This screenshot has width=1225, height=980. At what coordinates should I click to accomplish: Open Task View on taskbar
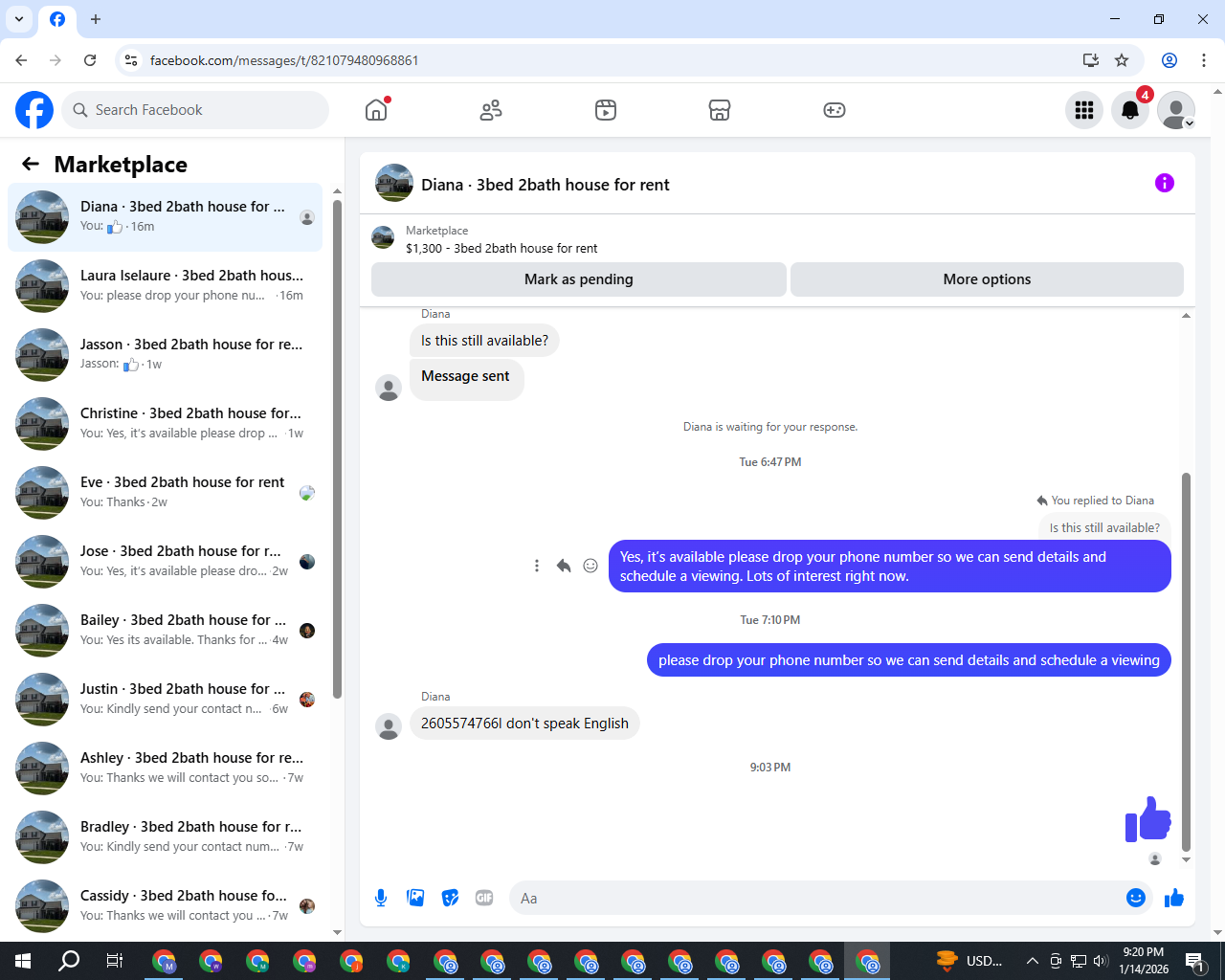(115, 961)
